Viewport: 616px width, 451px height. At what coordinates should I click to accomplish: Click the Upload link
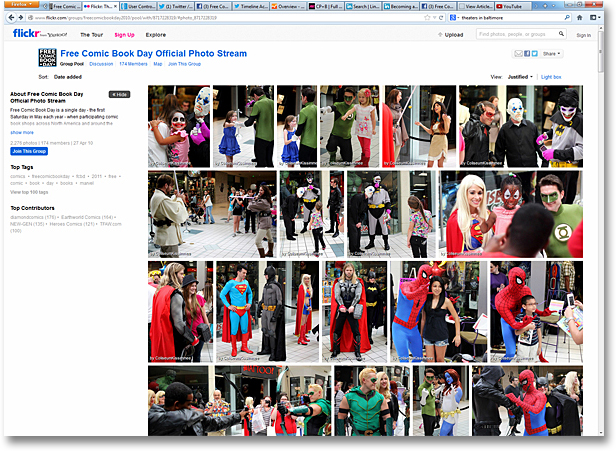[451, 35]
